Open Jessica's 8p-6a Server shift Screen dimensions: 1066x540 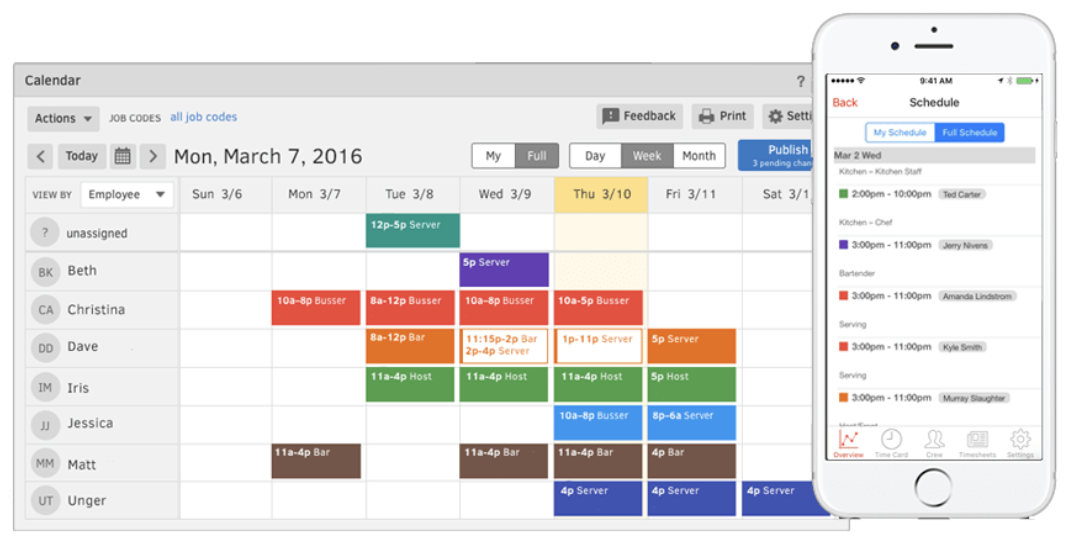[692, 423]
